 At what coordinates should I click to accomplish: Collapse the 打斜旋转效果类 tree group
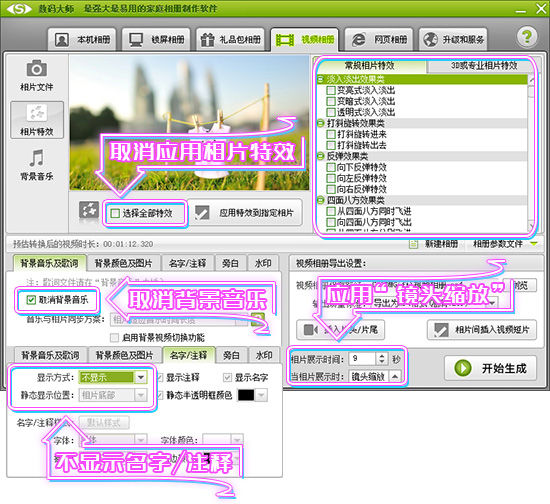[320, 123]
